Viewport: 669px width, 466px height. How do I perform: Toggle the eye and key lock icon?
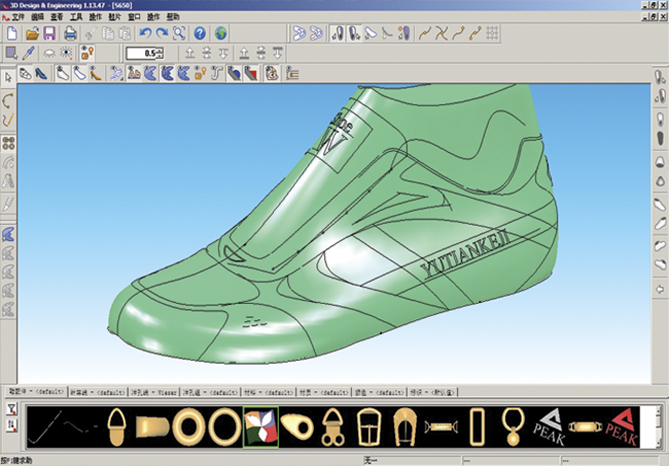(87, 53)
